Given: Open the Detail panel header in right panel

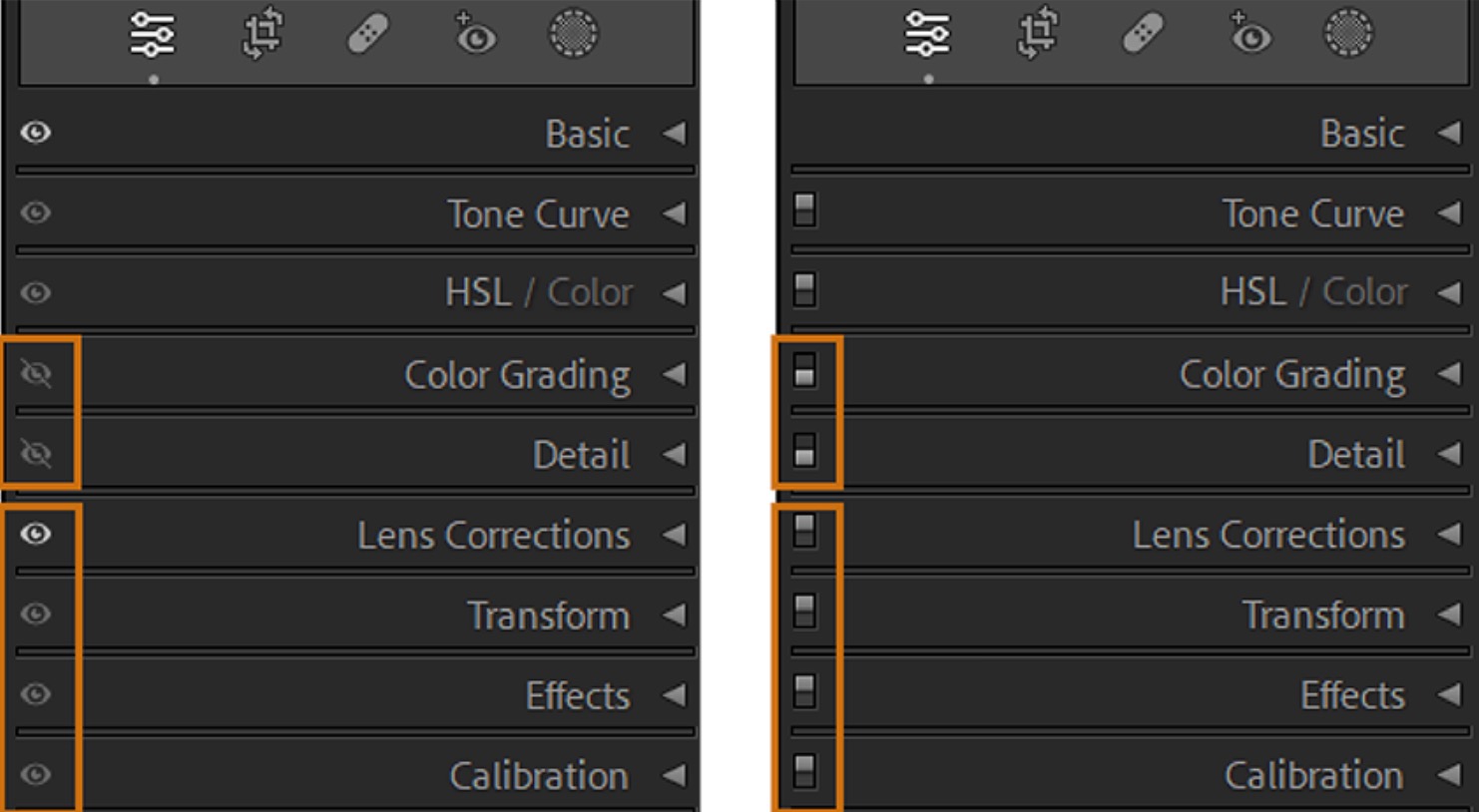Looking at the screenshot, I should 1355,455.
